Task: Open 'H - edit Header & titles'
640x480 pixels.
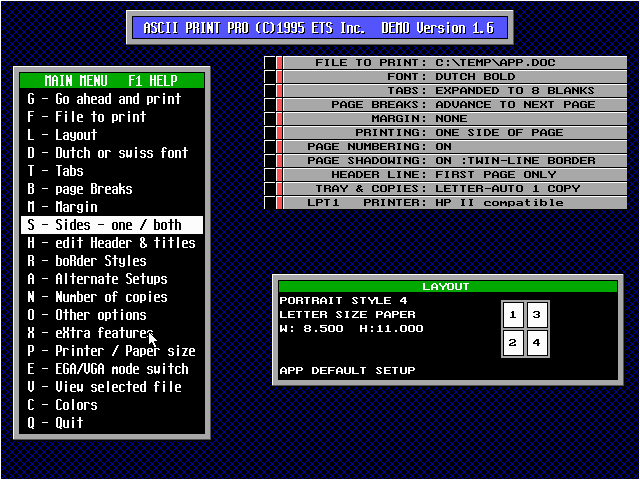Action: [x=112, y=243]
